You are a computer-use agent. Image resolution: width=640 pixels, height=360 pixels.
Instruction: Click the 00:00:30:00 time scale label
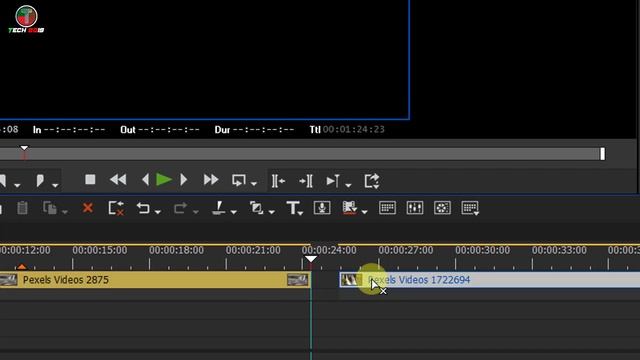[482, 250]
